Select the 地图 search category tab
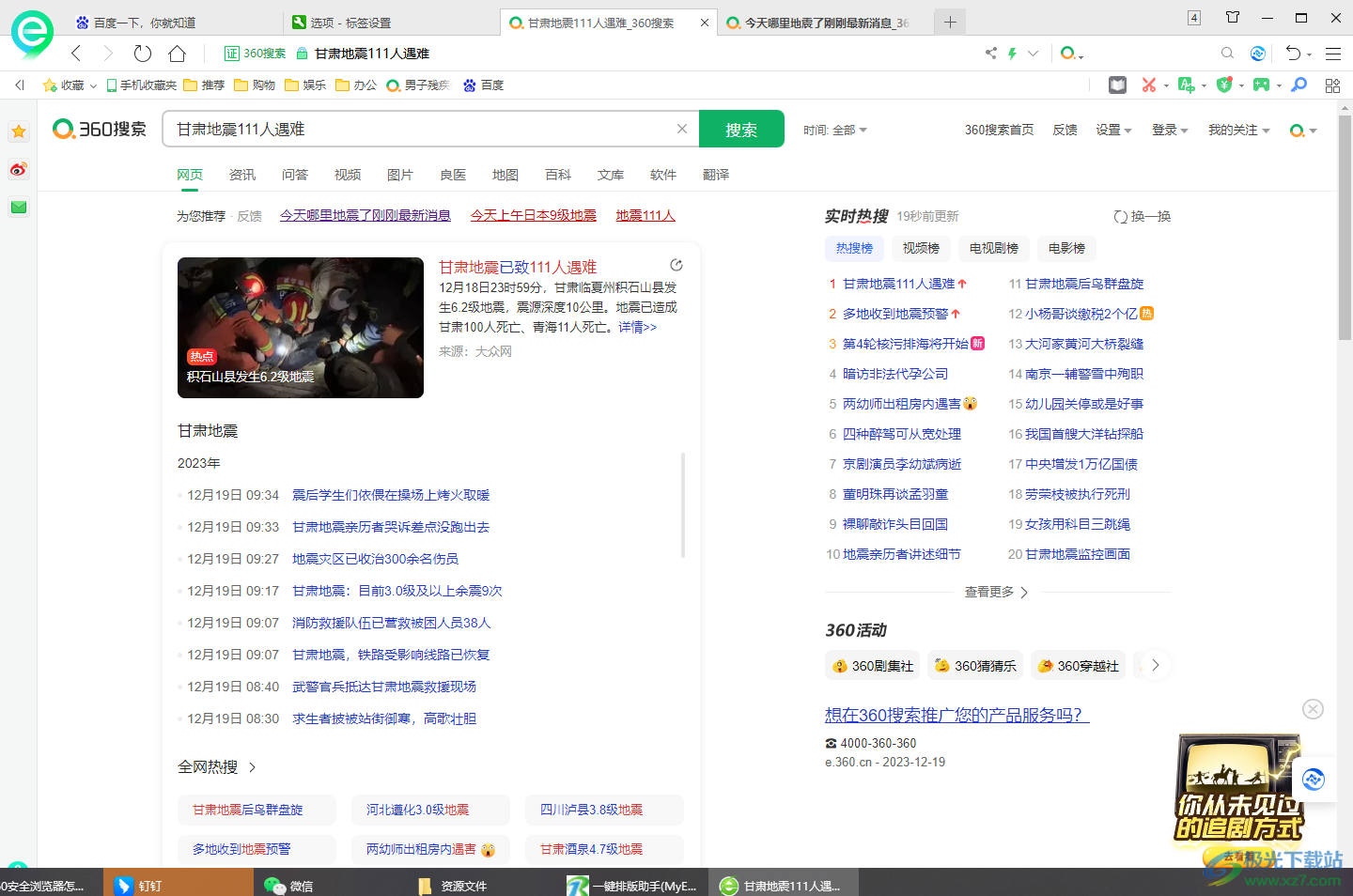The height and width of the screenshot is (896, 1353). 505,175
